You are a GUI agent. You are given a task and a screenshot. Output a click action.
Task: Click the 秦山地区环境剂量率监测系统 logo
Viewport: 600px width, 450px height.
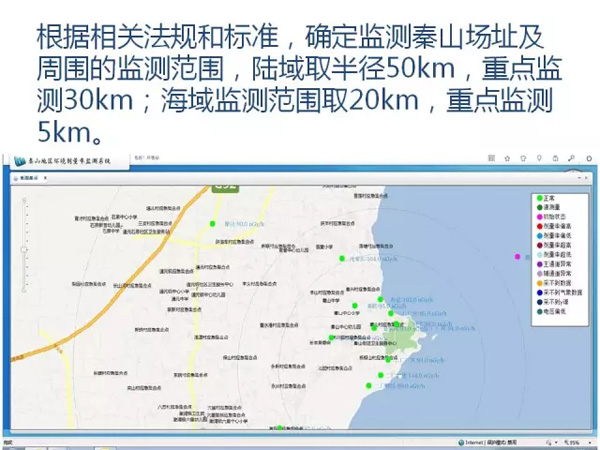(63, 161)
